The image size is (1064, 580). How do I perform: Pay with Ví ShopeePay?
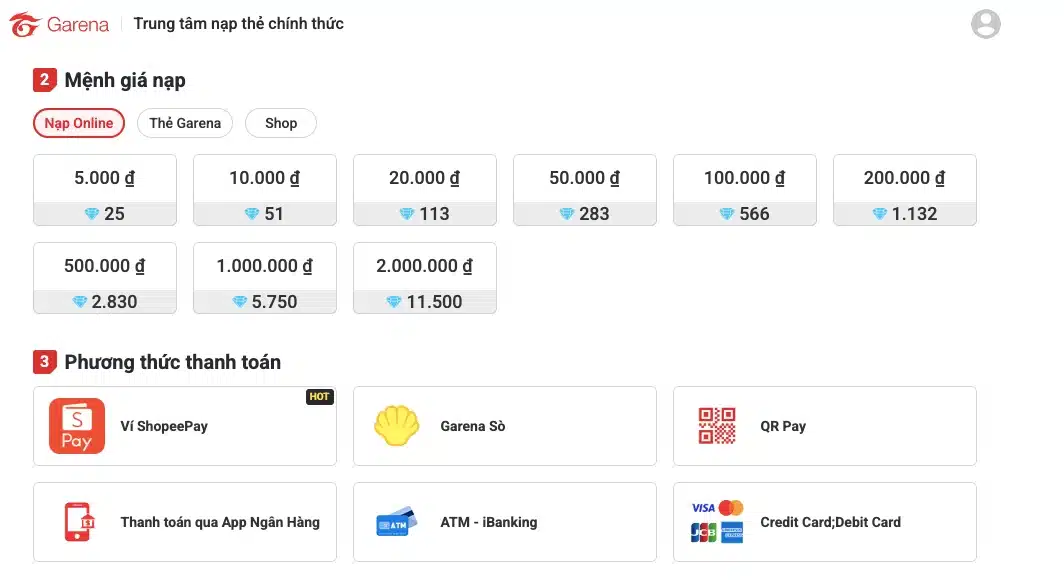(185, 426)
